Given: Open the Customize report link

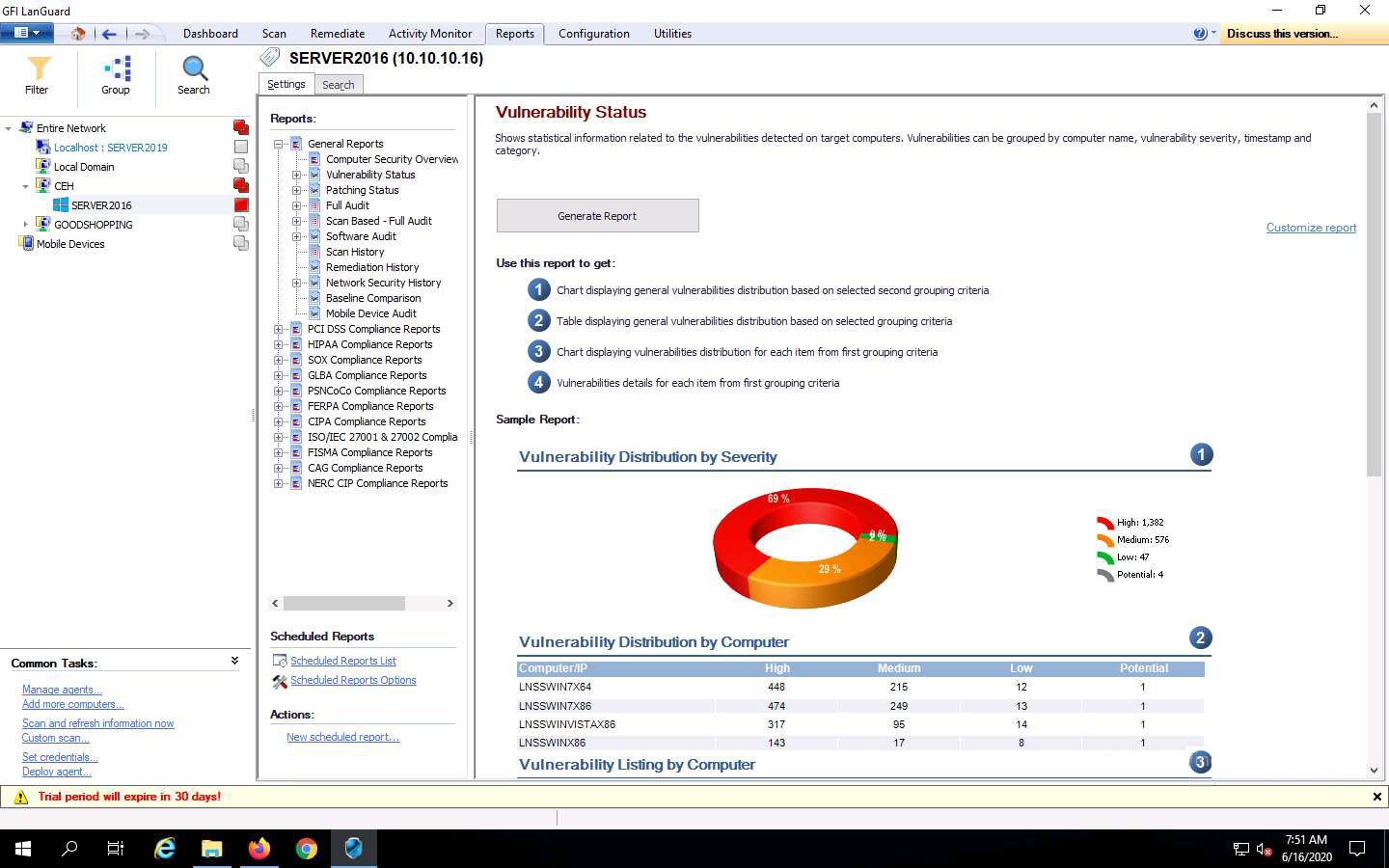Looking at the screenshot, I should pyautogui.click(x=1311, y=228).
